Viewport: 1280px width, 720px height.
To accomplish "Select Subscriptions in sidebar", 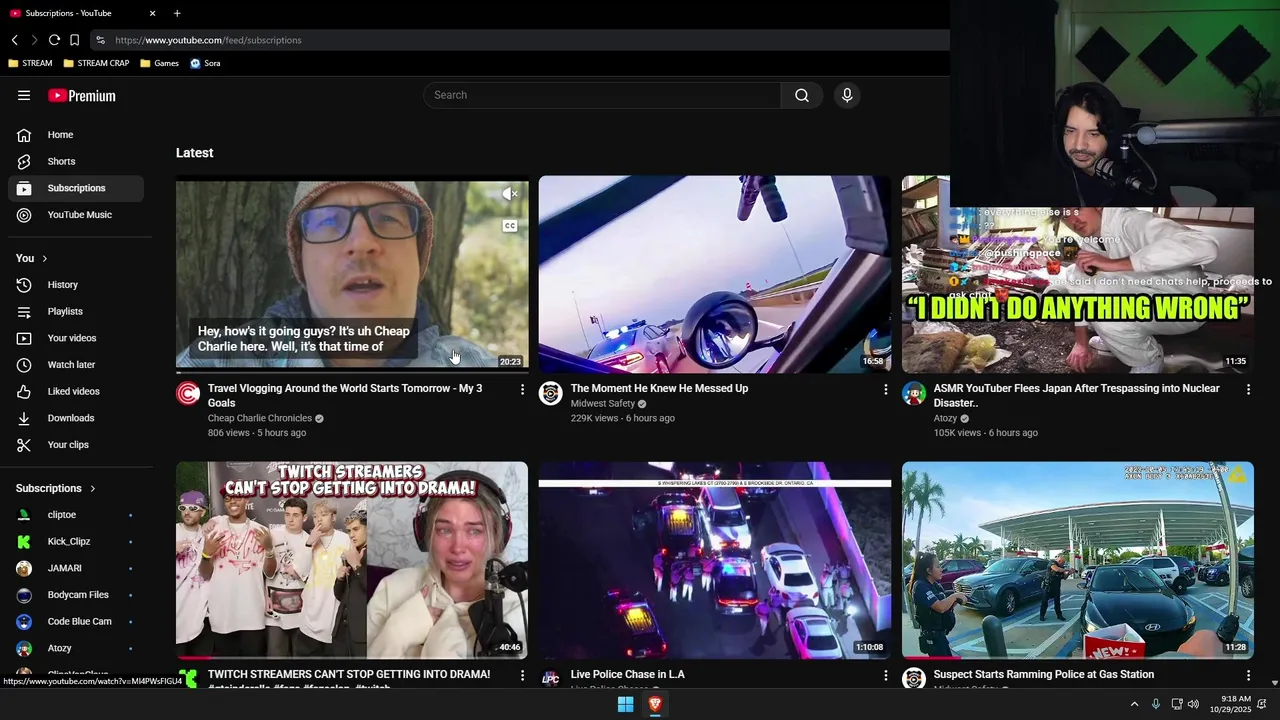I will [76, 188].
